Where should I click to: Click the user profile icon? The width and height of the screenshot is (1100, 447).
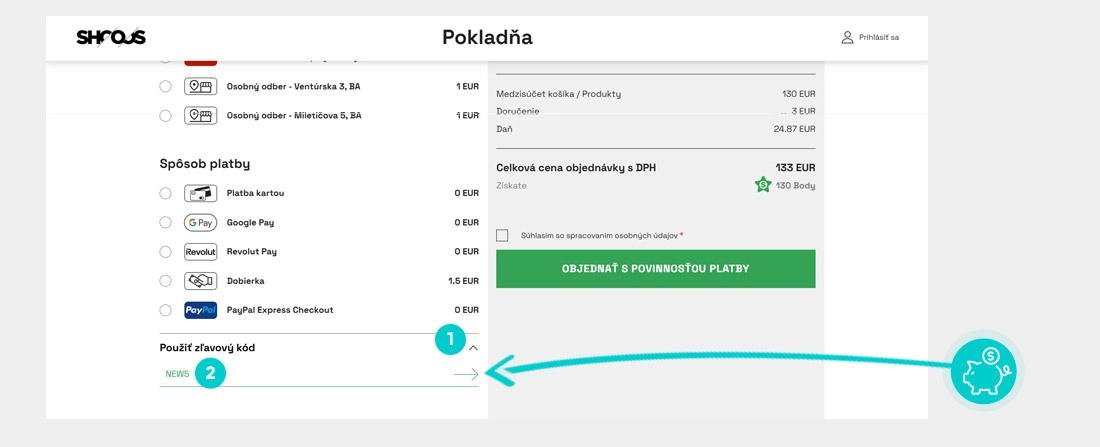847,37
